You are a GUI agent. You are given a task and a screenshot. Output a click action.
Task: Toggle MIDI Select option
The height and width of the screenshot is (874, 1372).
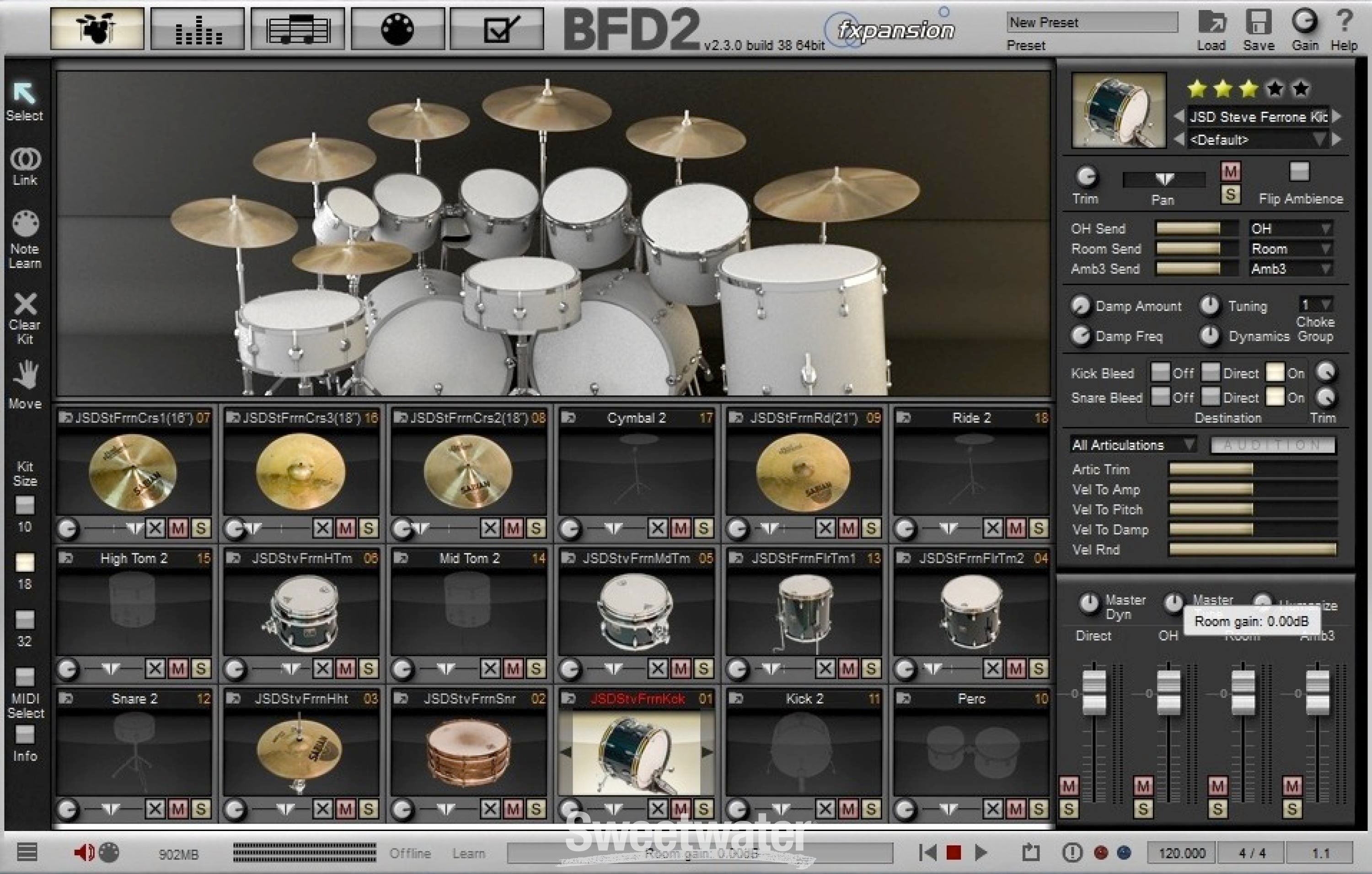[x=25, y=677]
